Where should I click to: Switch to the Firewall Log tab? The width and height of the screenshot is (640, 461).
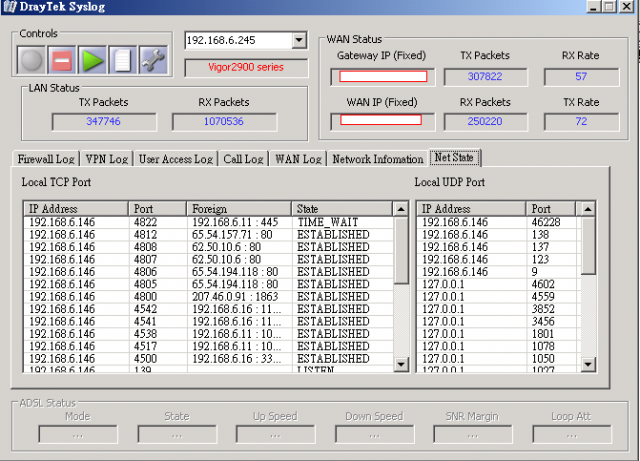[x=46, y=159]
